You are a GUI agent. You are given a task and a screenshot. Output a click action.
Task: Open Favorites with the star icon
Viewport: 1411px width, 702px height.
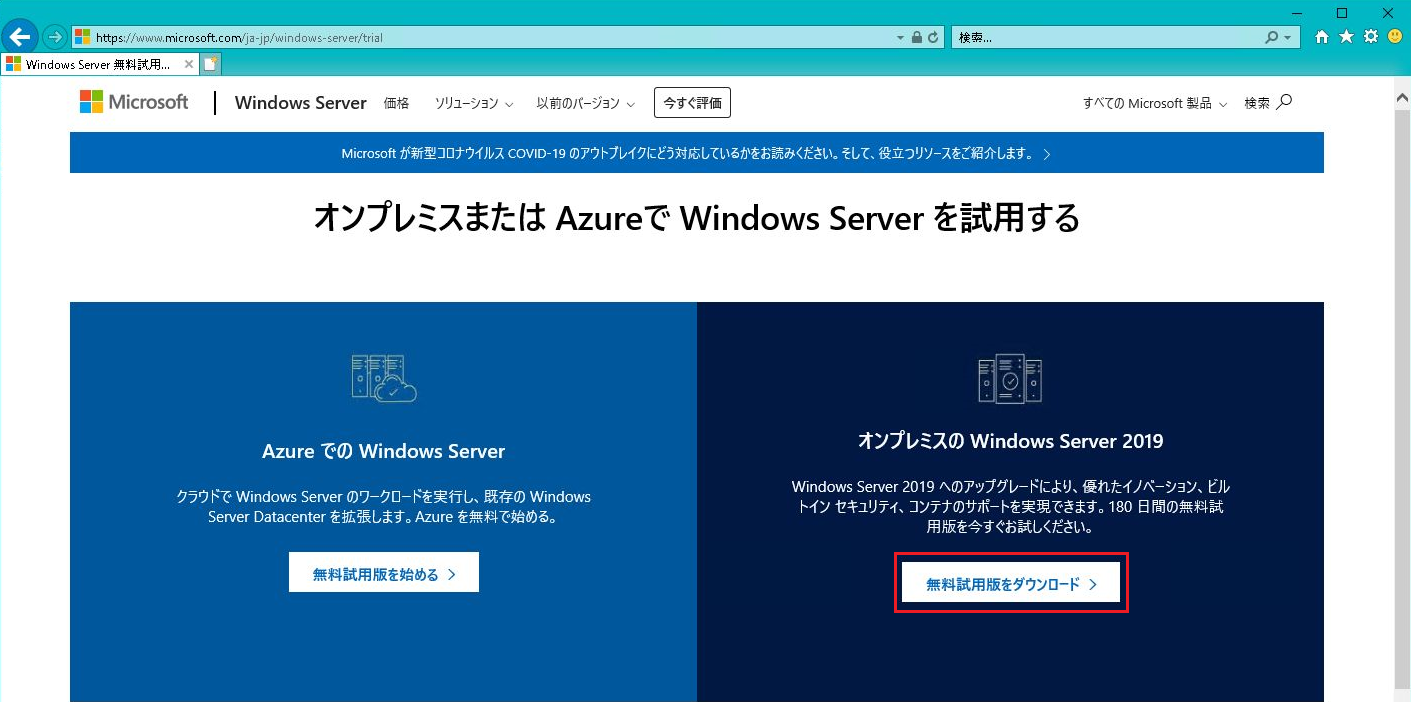1345,36
